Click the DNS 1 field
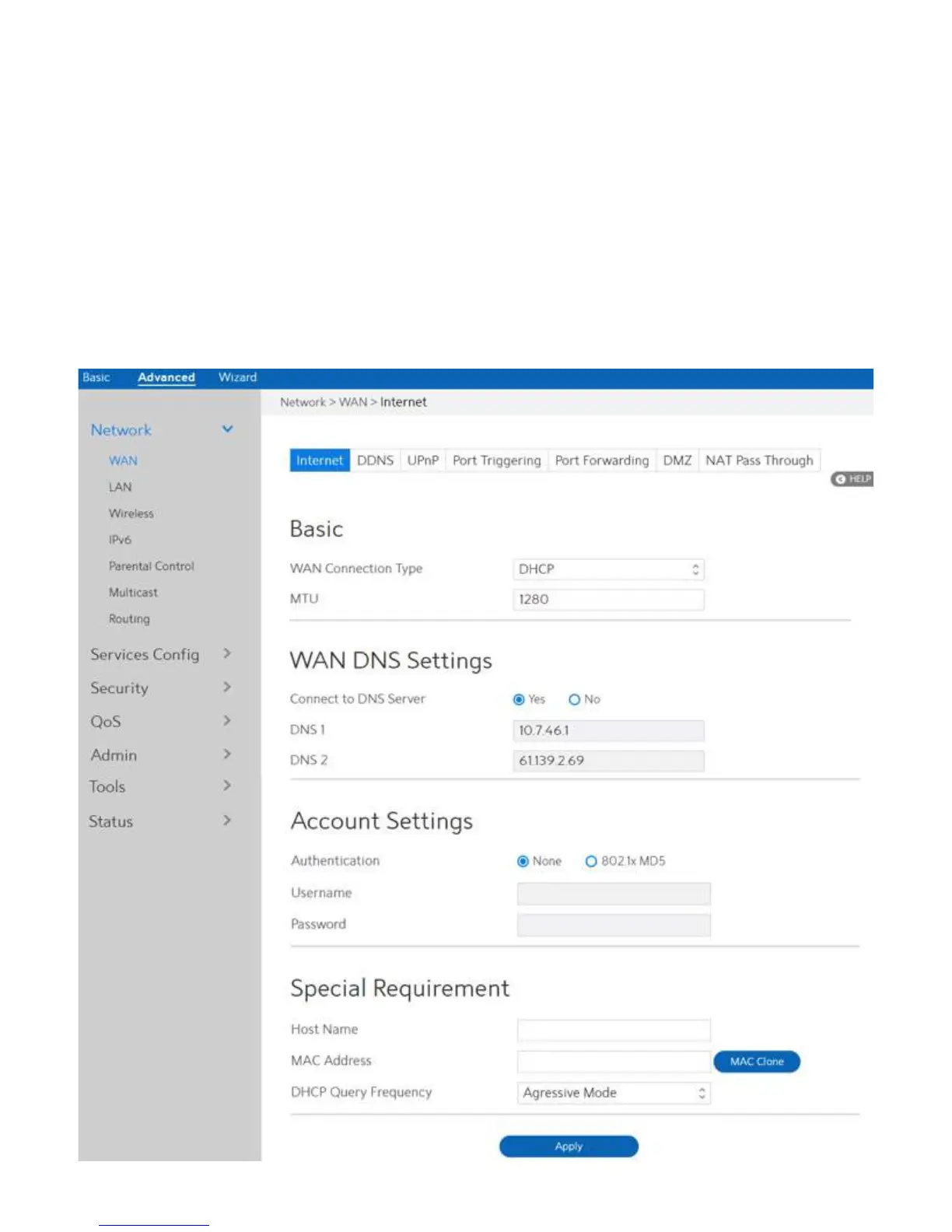 (608, 730)
